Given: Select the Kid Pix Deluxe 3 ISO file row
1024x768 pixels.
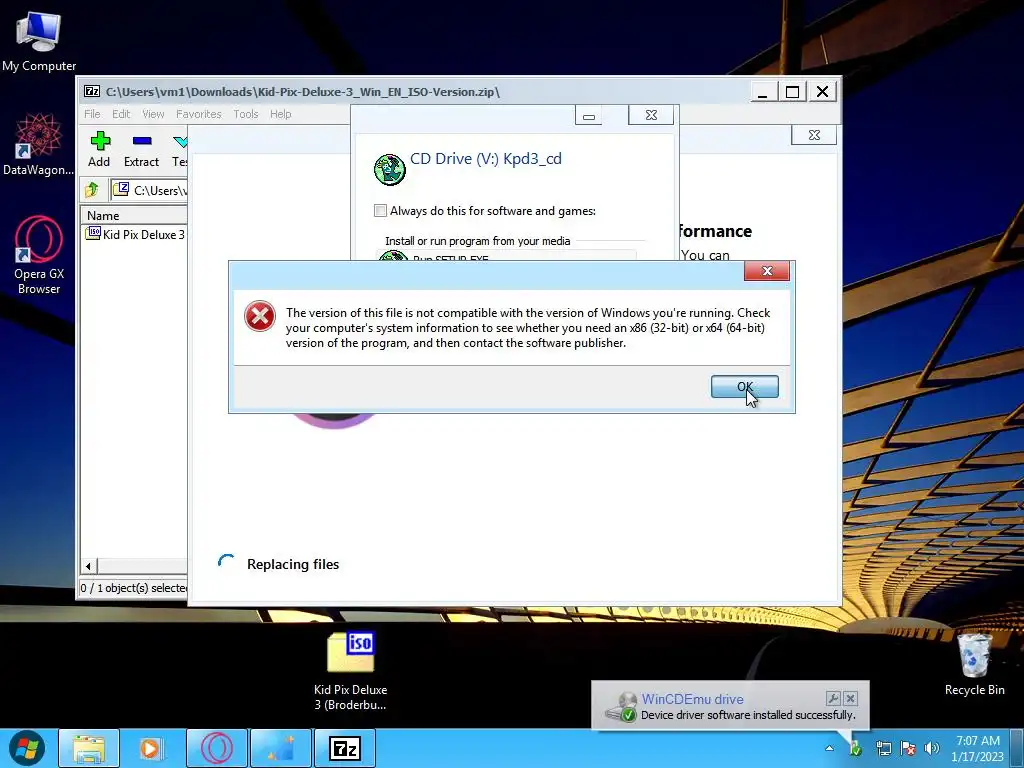Looking at the screenshot, I should 136,234.
